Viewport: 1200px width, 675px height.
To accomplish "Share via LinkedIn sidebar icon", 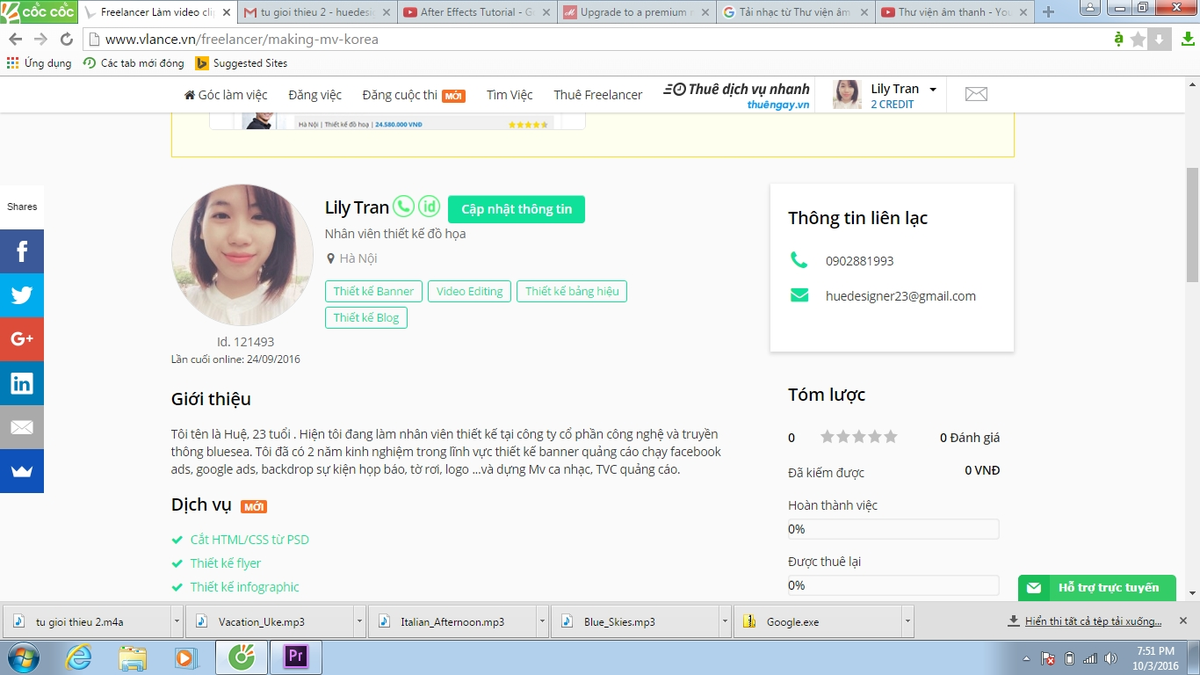I will pos(22,383).
